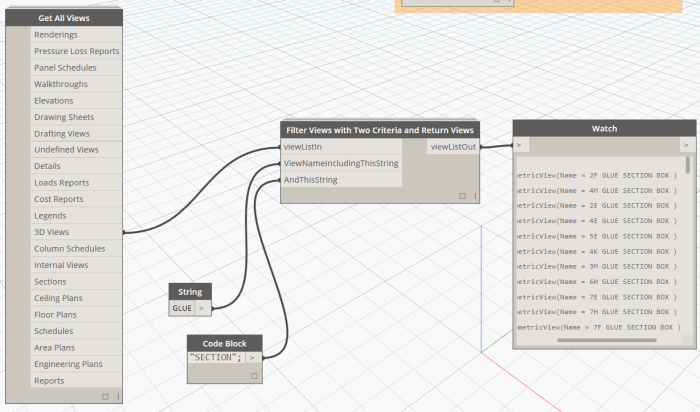Click the viewListOut output port
700x412 pixels.
[453, 147]
